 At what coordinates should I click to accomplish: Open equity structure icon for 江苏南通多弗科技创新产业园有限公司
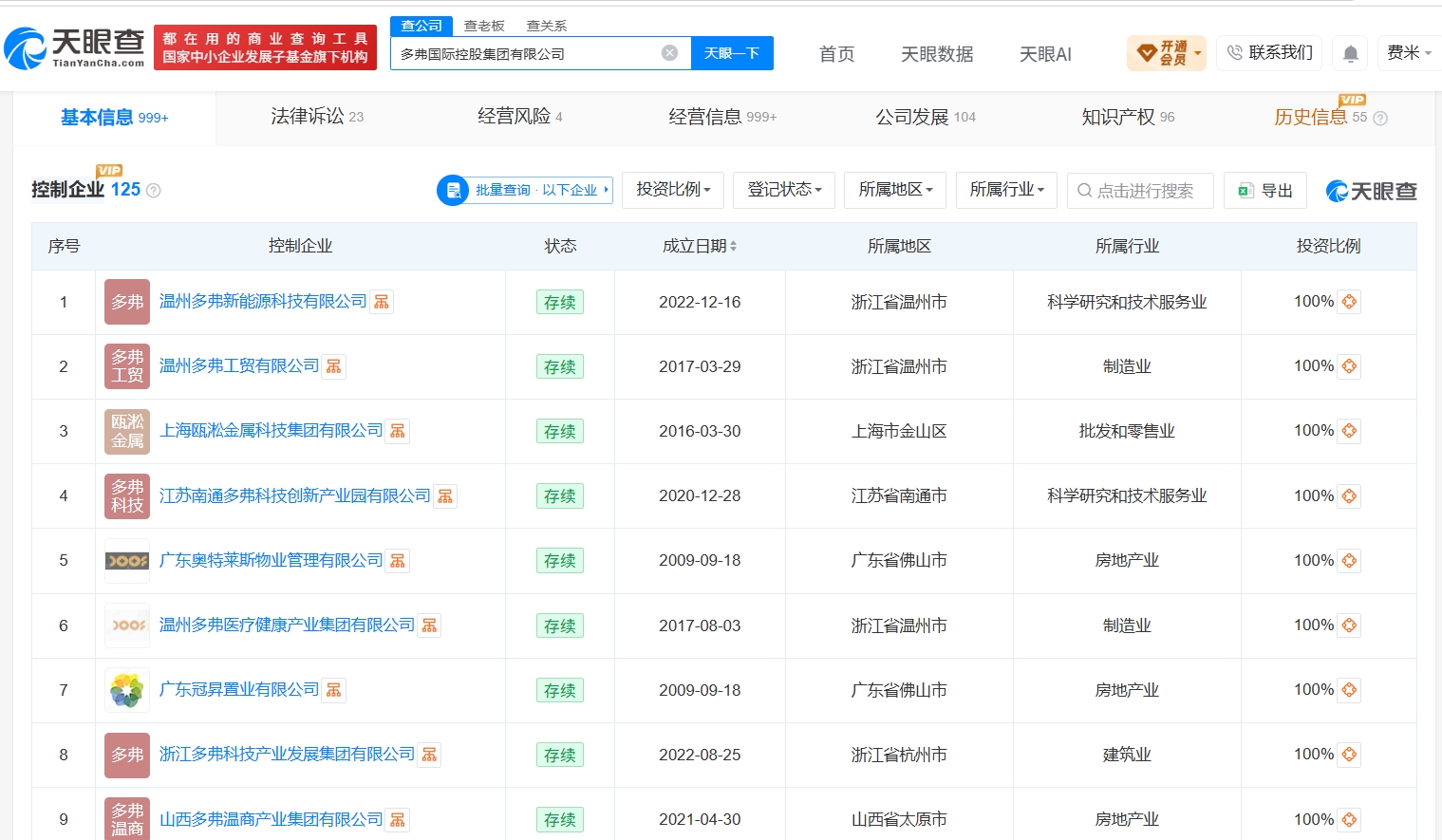(445, 495)
